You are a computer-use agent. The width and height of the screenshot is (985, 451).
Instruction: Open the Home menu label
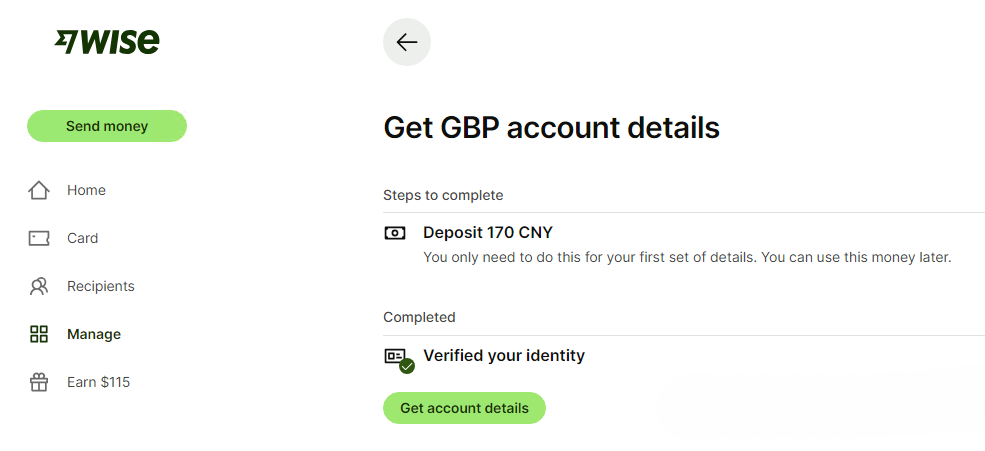click(x=86, y=190)
